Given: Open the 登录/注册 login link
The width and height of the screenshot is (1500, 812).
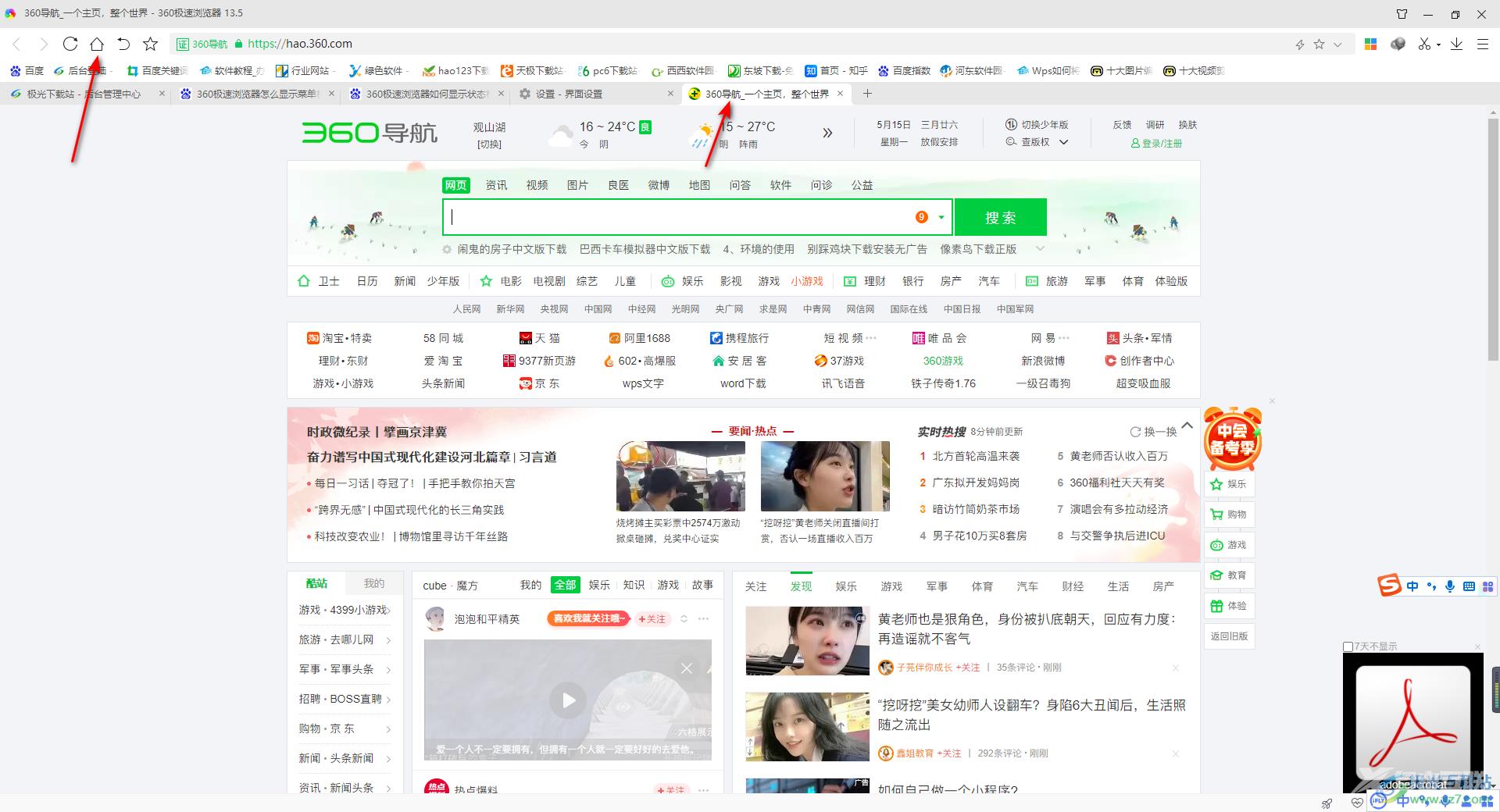Looking at the screenshot, I should coord(1156,144).
